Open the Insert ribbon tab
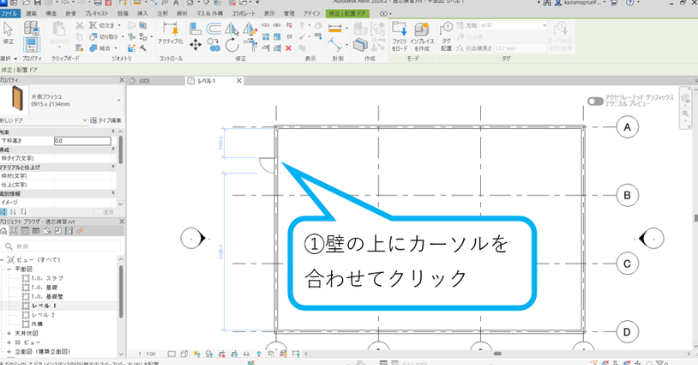Screen dimensions: 698x365 [x=142, y=13]
